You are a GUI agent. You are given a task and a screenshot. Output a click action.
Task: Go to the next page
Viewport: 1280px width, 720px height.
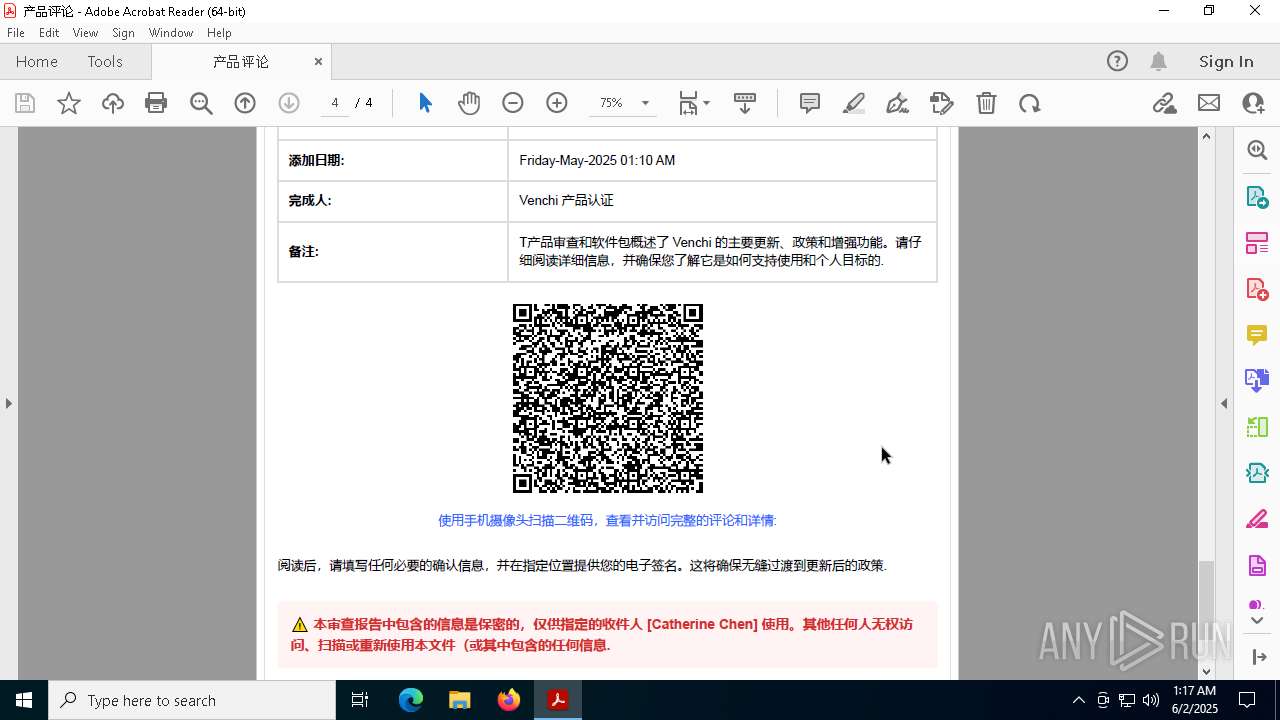(x=289, y=103)
